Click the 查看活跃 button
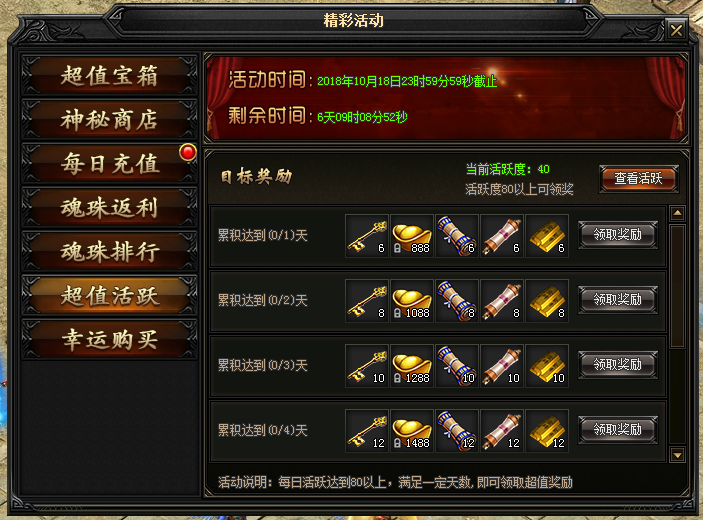 coord(638,179)
